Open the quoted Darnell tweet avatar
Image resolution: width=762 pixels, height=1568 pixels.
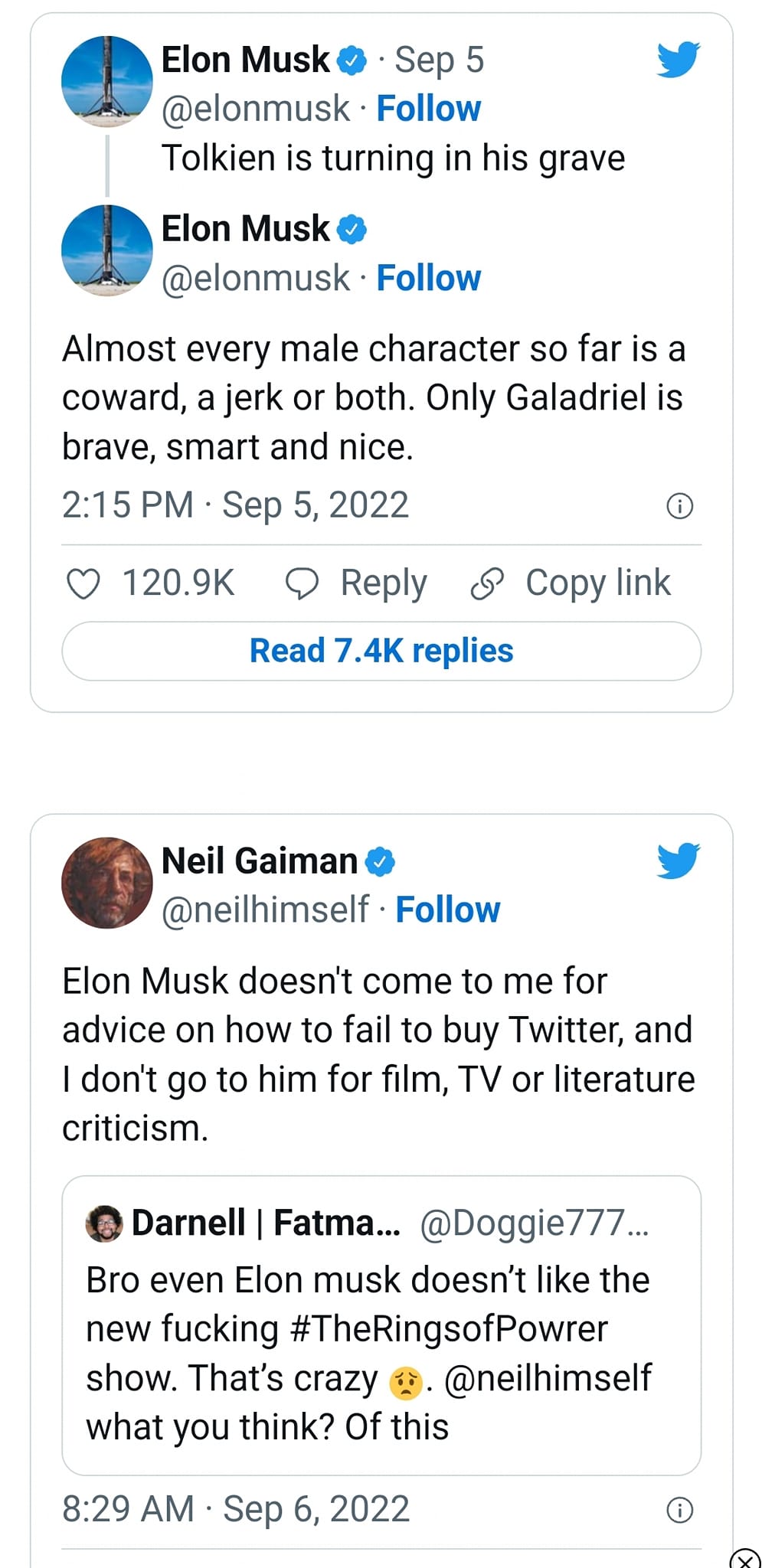pyautogui.click(x=104, y=1223)
